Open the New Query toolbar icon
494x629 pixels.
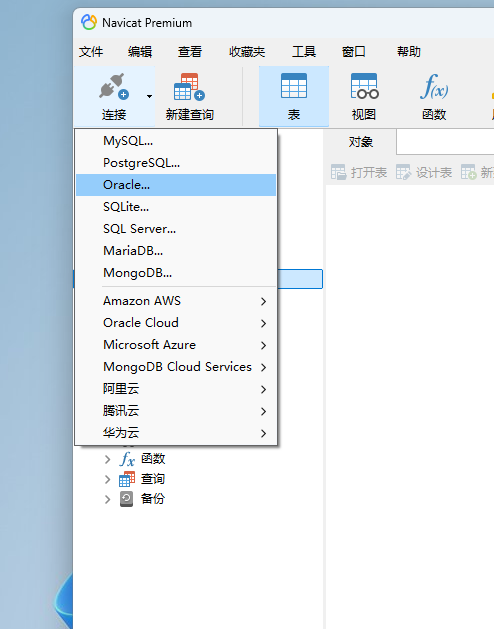(189, 86)
